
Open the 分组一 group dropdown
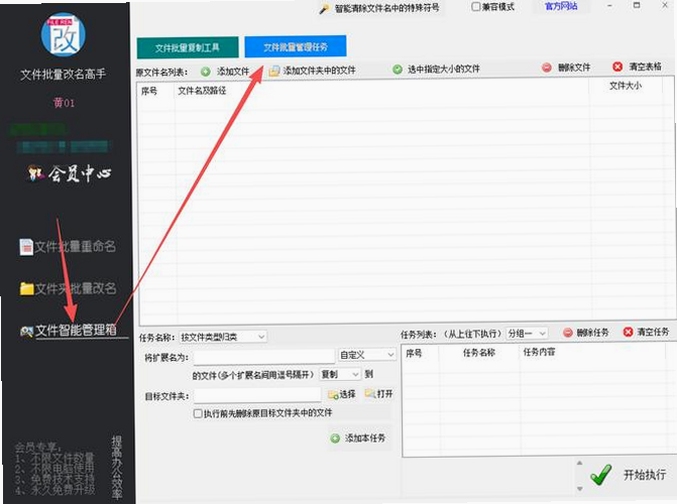point(527,333)
